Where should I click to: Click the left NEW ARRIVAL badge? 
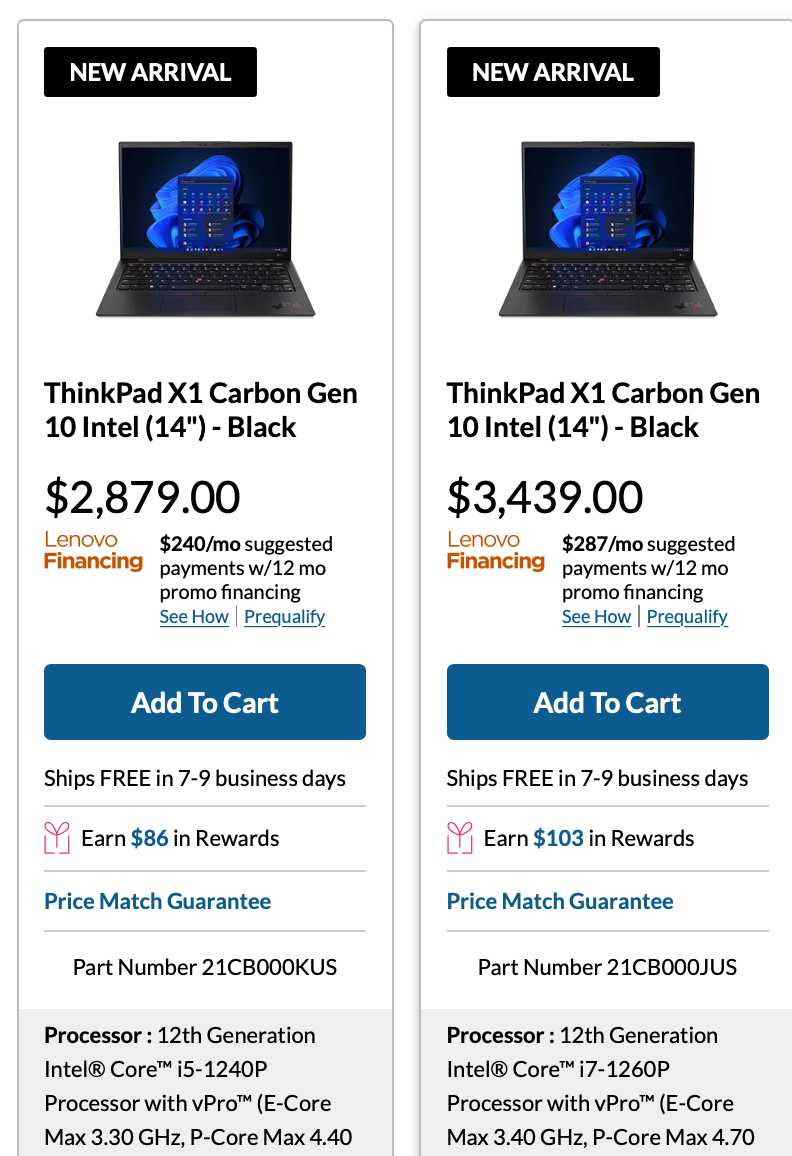point(150,72)
